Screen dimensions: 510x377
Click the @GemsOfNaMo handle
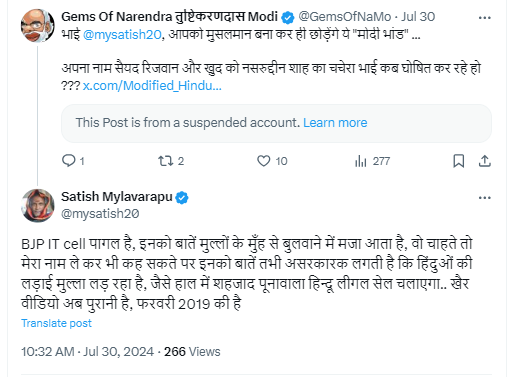click(345, 17)
